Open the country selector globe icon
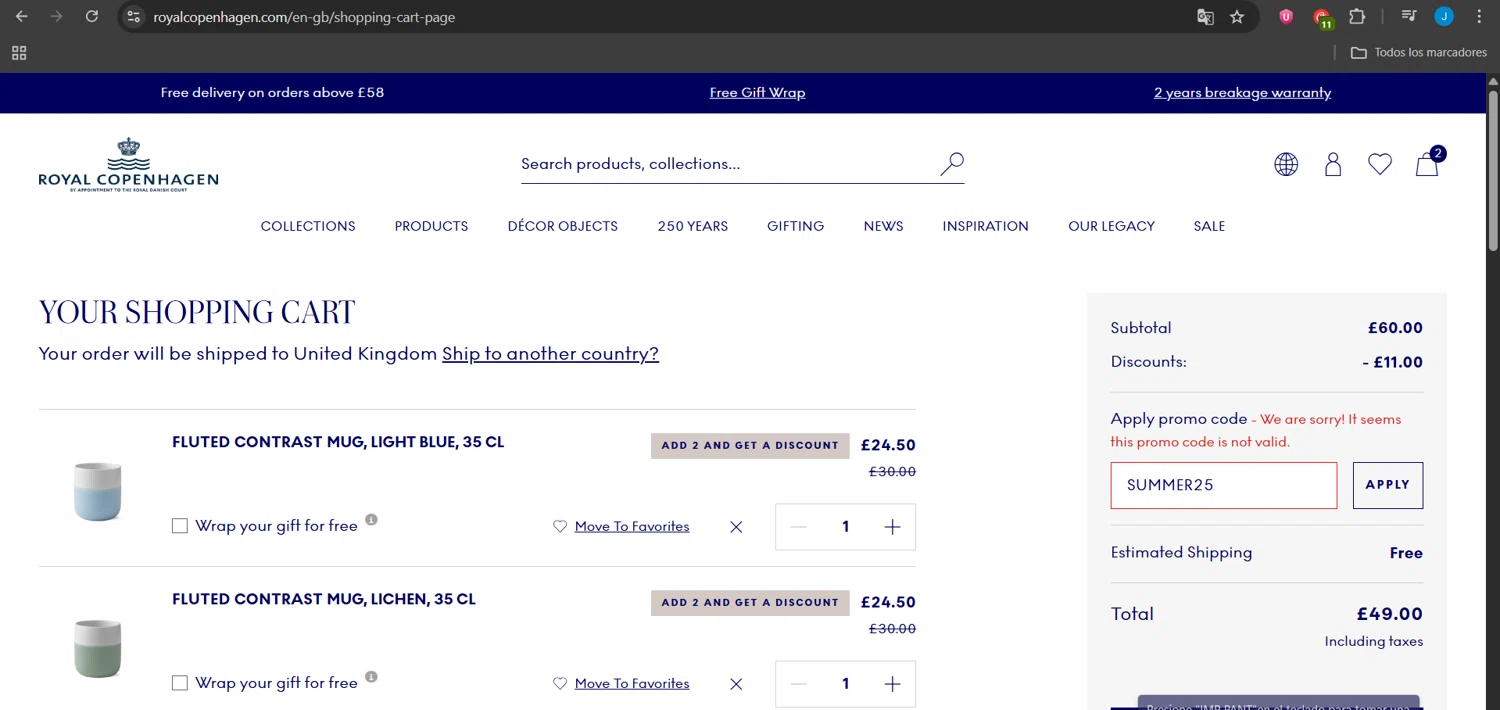 click(1286, 164)
